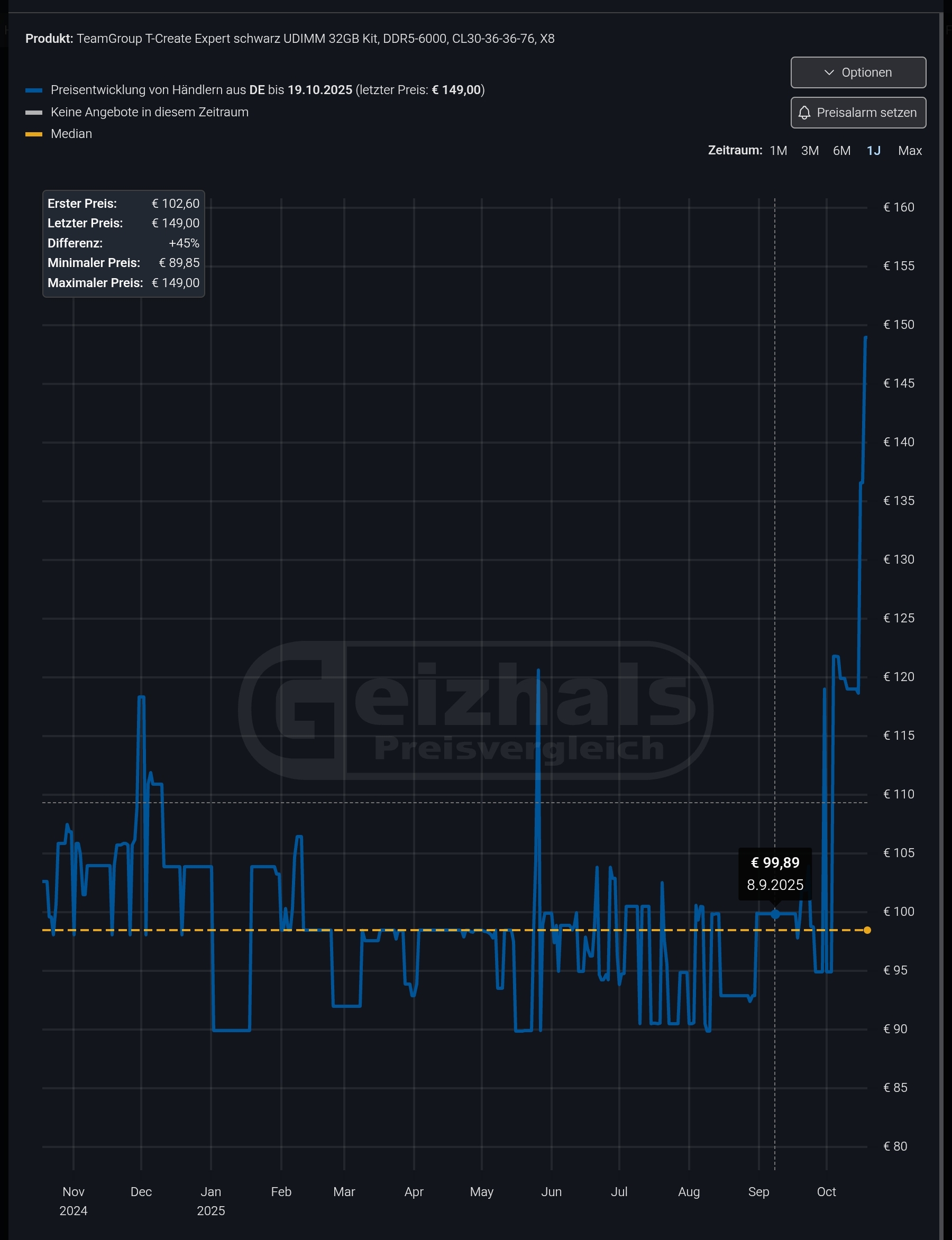Viewport: 952px width, 1240px height.
Task: Click the € 110 axis label
Action: coord(899,794)
